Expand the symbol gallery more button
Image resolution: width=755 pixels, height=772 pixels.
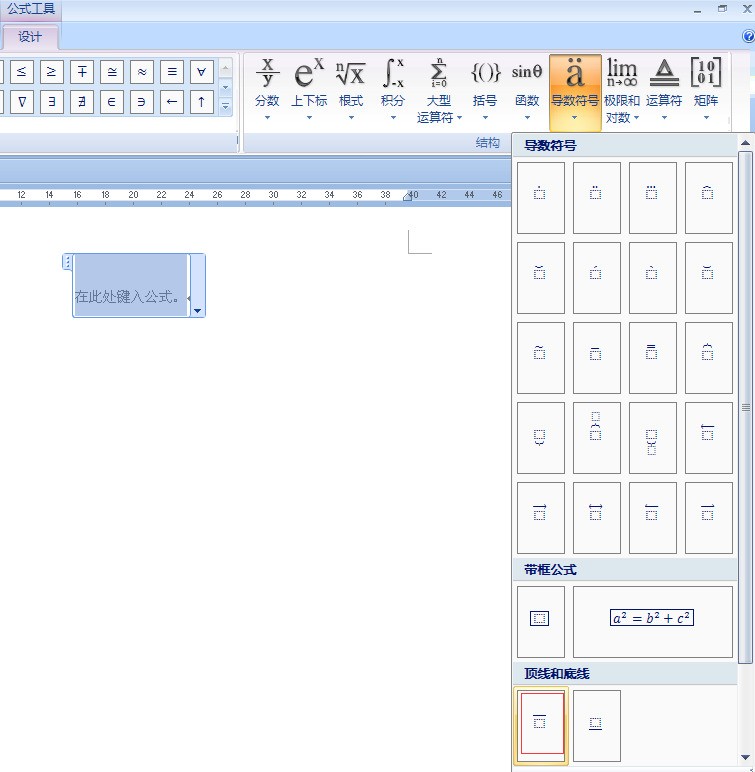pos(225,106)
